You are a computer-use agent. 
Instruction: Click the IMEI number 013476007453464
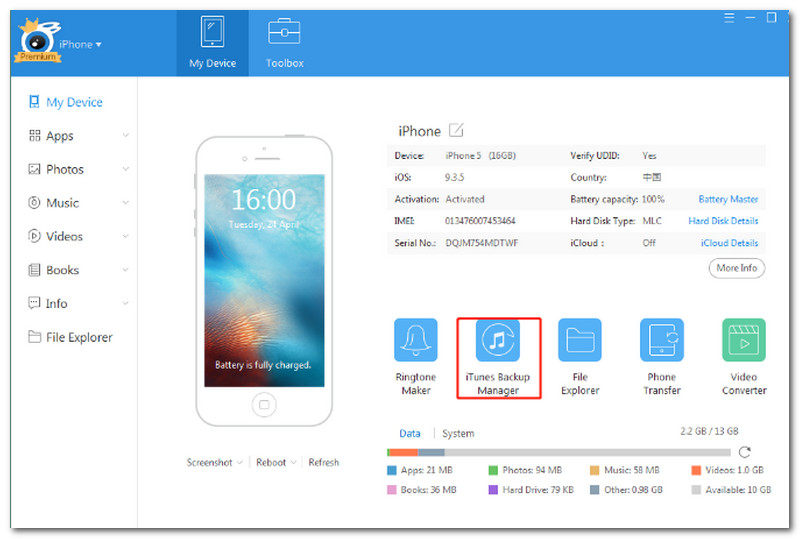click(x=480, y=221)
